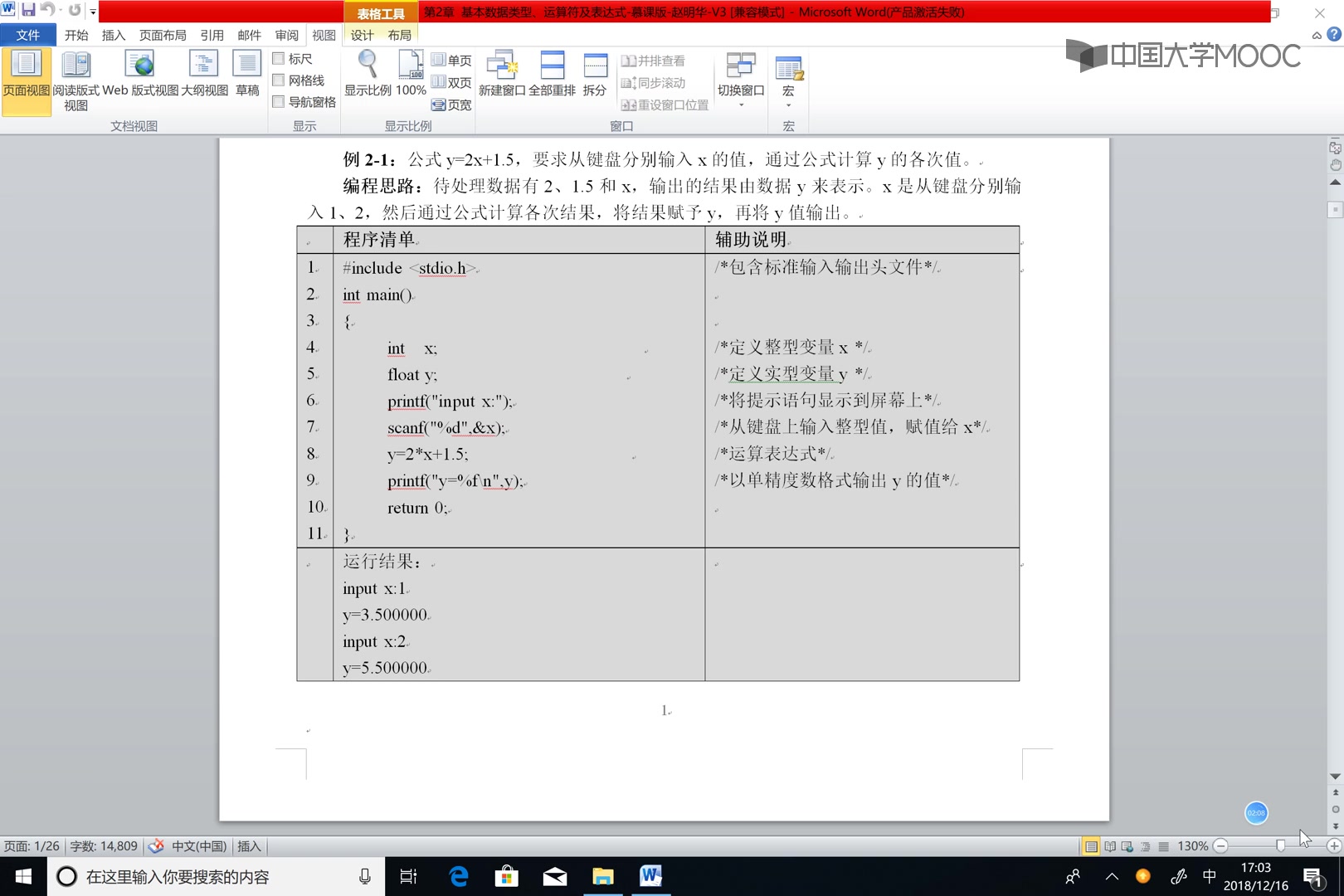Create a 新建窗口 new window
The height and width of the screenshot is (896, 1344).
click(x=502, y=75)
